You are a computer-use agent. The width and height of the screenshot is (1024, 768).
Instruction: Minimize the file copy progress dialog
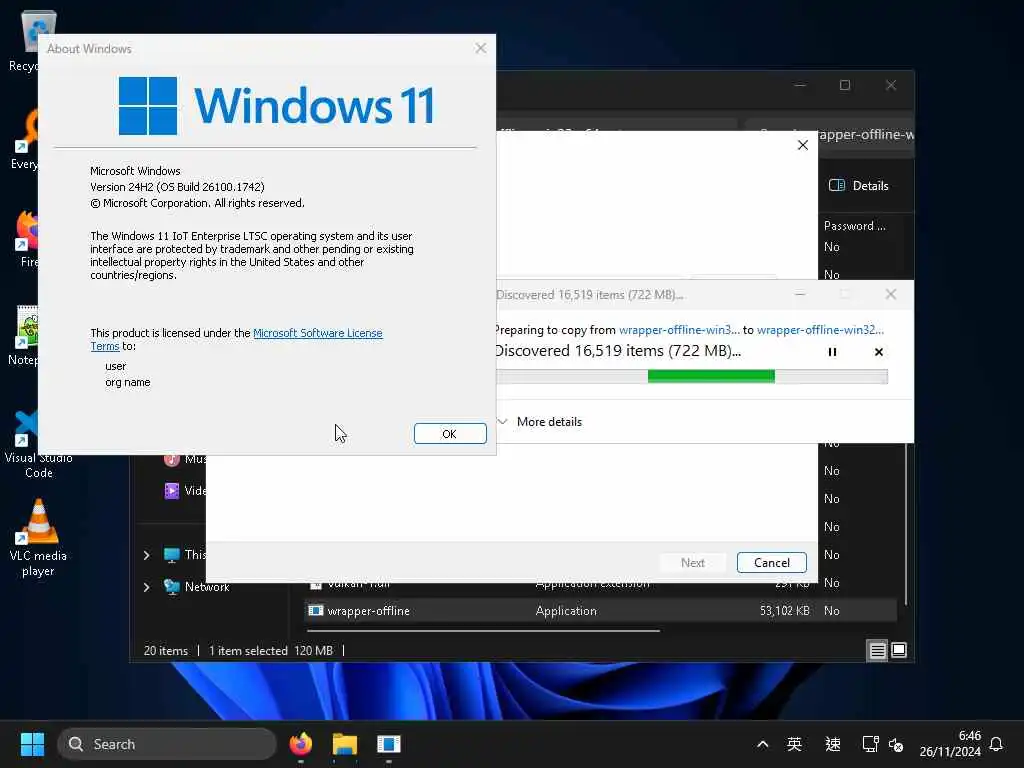[x=800, y=295]
